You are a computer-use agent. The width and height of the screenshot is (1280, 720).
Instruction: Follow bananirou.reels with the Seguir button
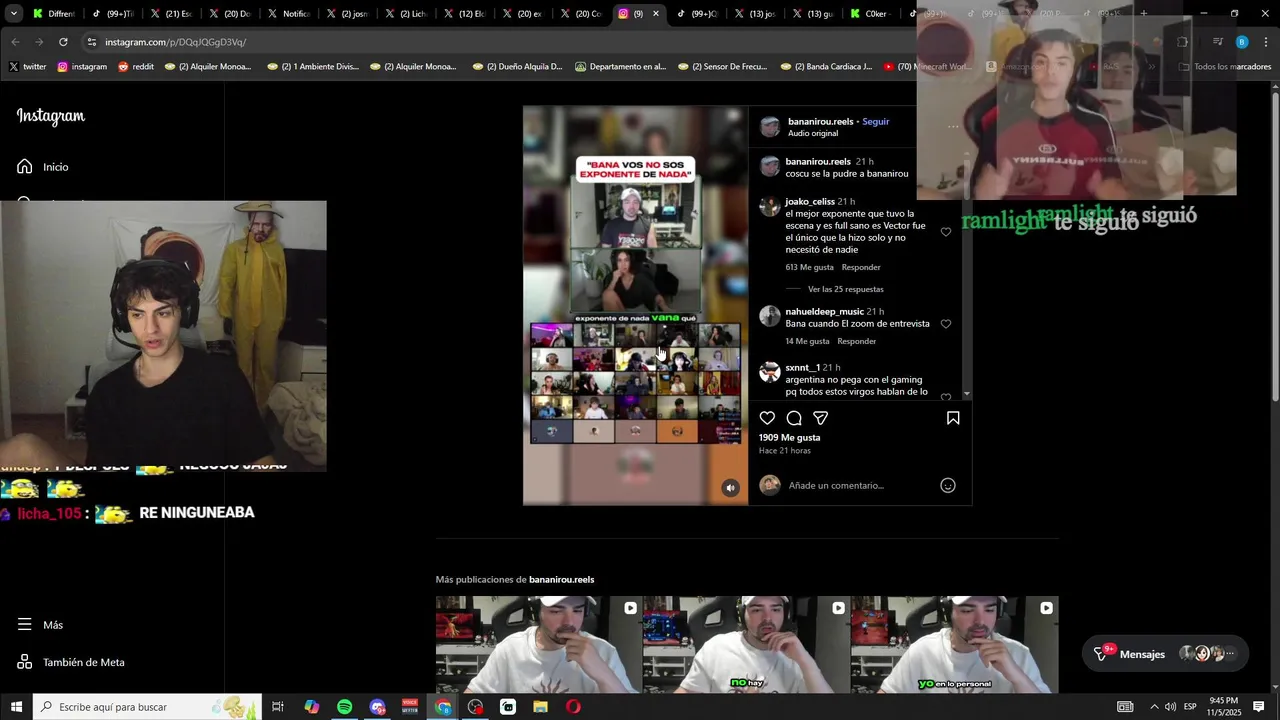(876, 122)
